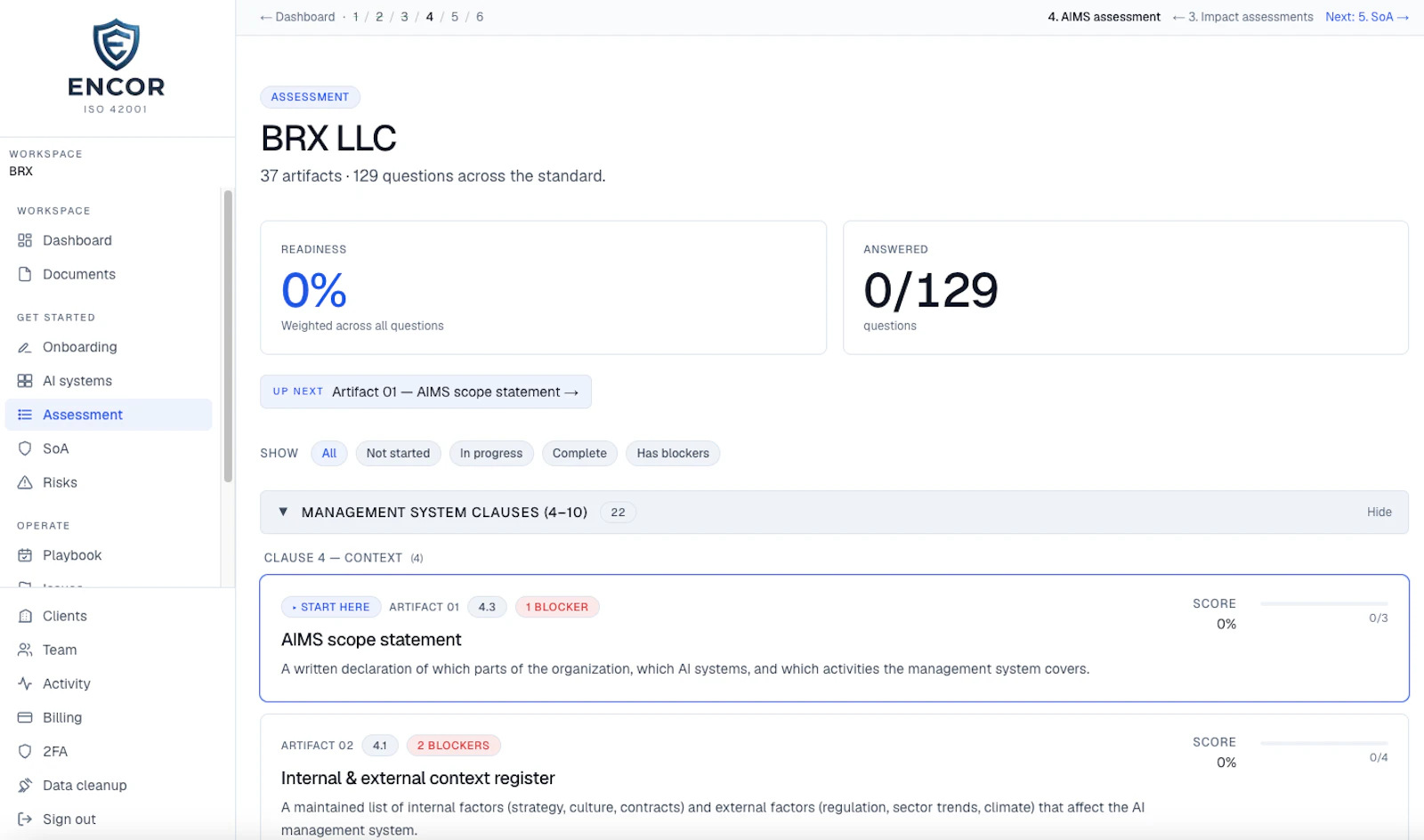Click the Activity pulse icon
The width and height of the screenshot is (1424, 840).
(25, 683)
